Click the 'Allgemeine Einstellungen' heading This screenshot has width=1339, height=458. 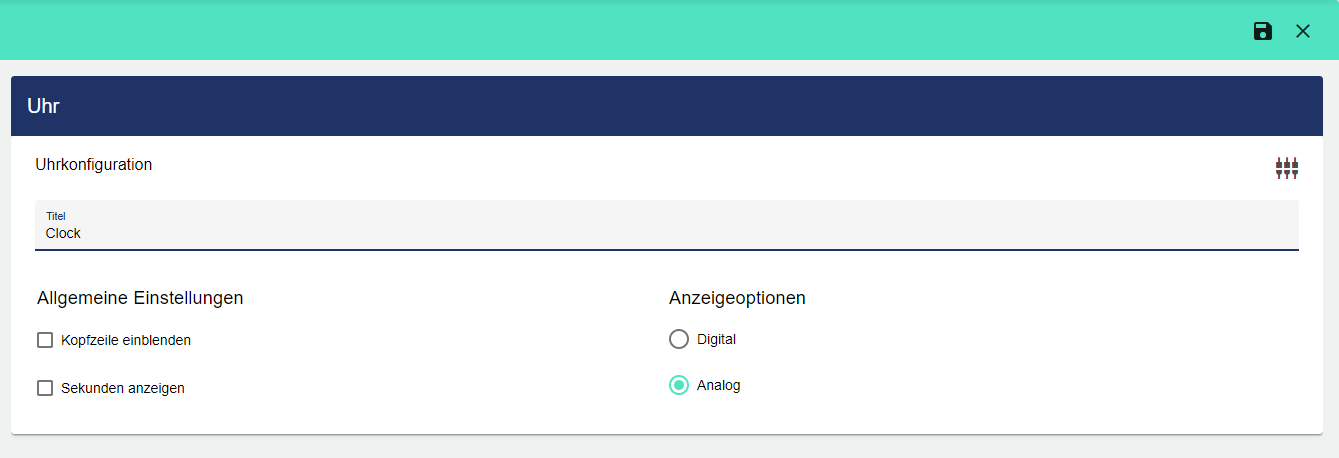coord(140,298)
